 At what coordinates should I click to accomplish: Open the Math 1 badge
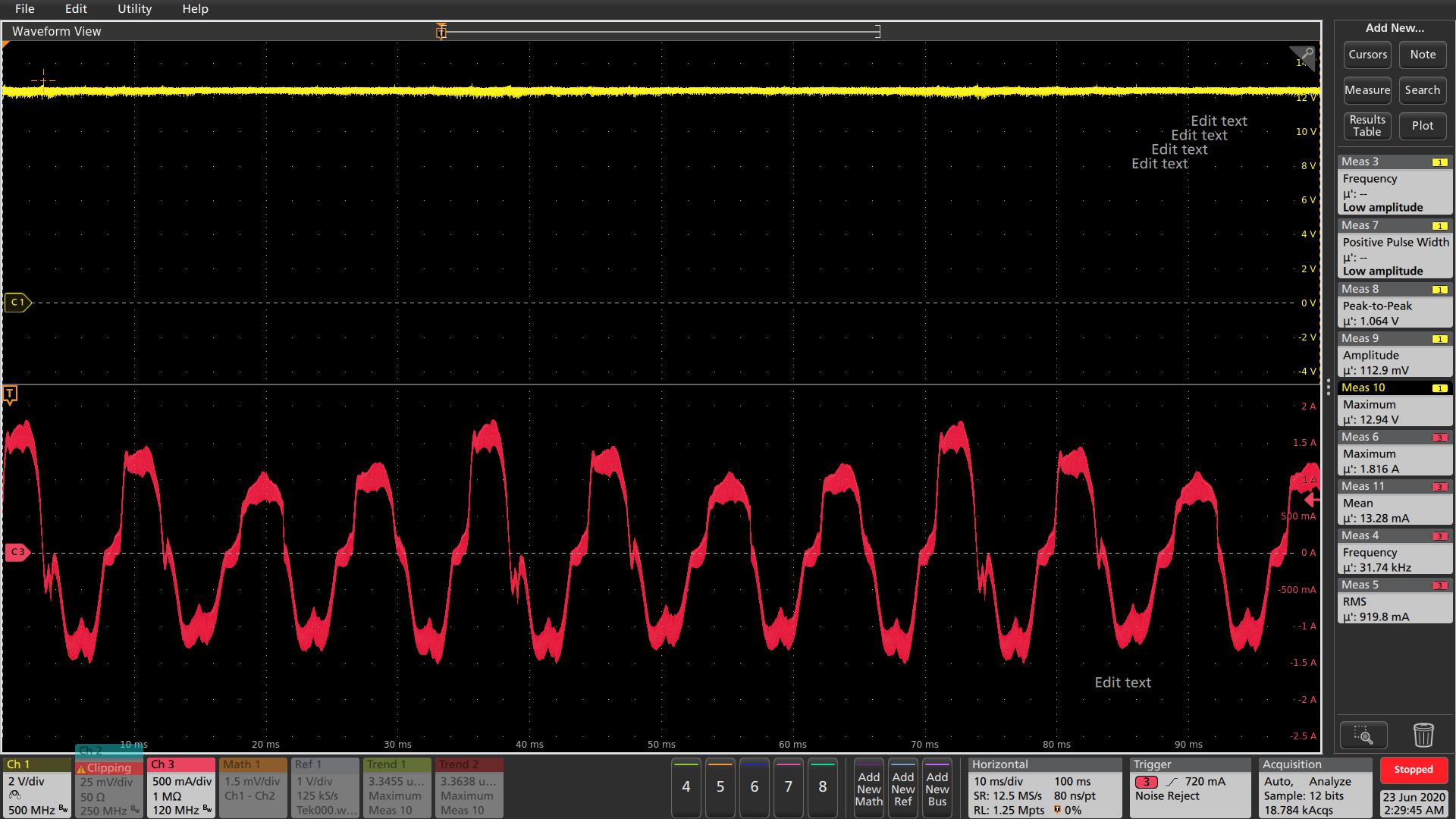pyautogui.click(x=254, y=787)
